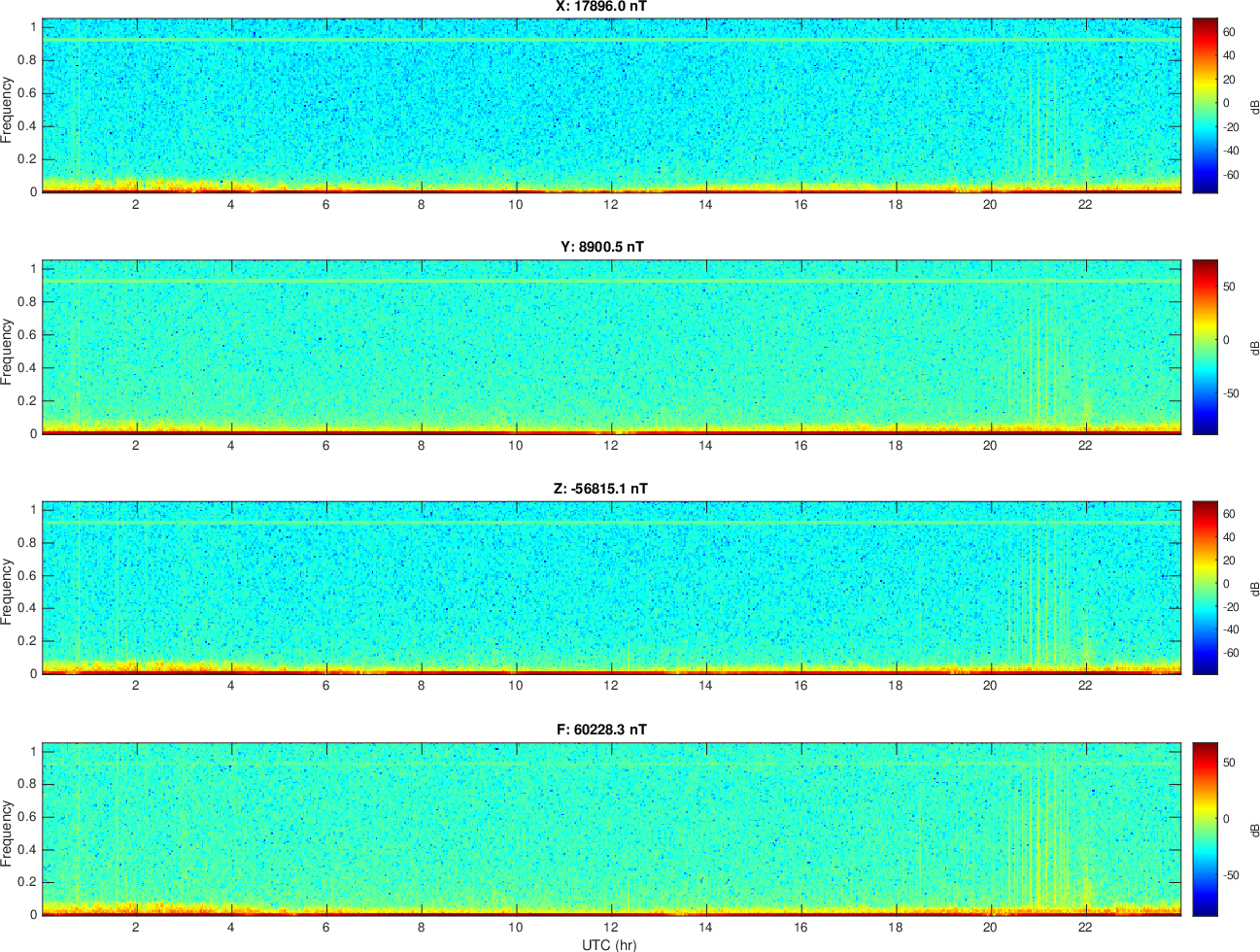Click hour 18 tick under Z panel
Viewport: 1260px width, 952px height.
(895, 686)
